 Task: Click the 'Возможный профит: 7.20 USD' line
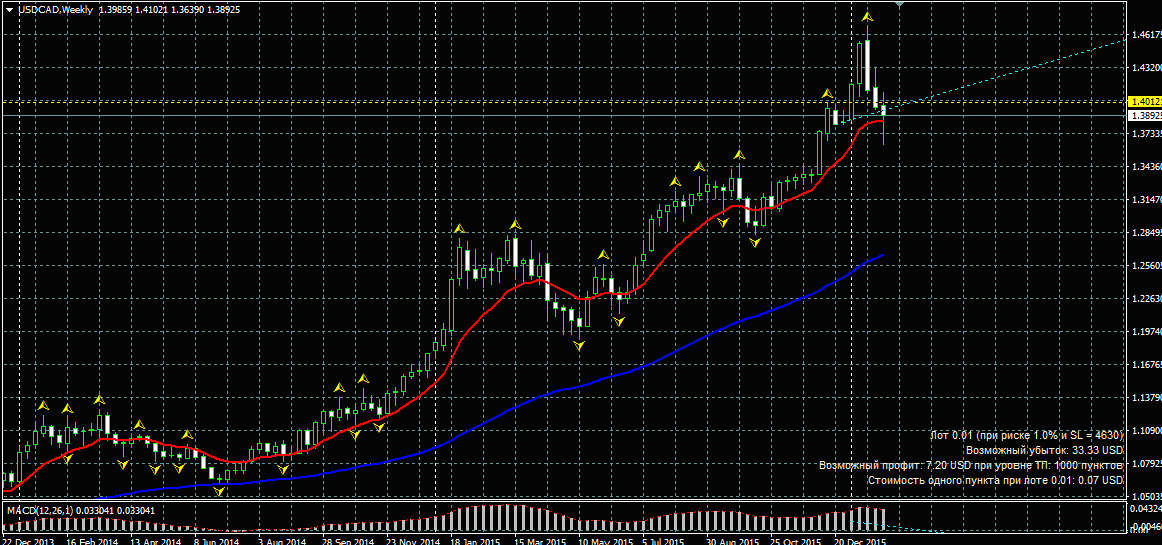(972, 465)
